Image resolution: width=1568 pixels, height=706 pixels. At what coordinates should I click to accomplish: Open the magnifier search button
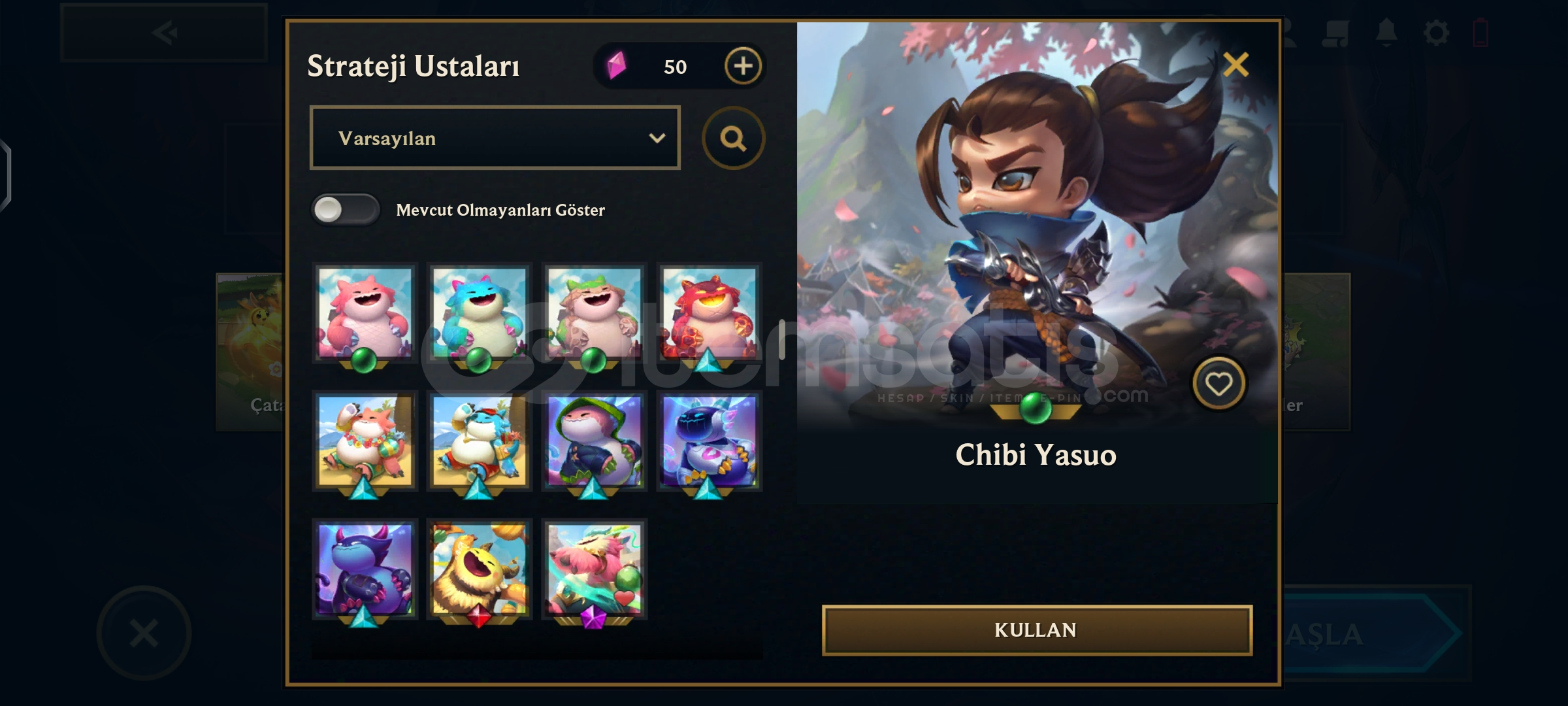tap(733, 138)
